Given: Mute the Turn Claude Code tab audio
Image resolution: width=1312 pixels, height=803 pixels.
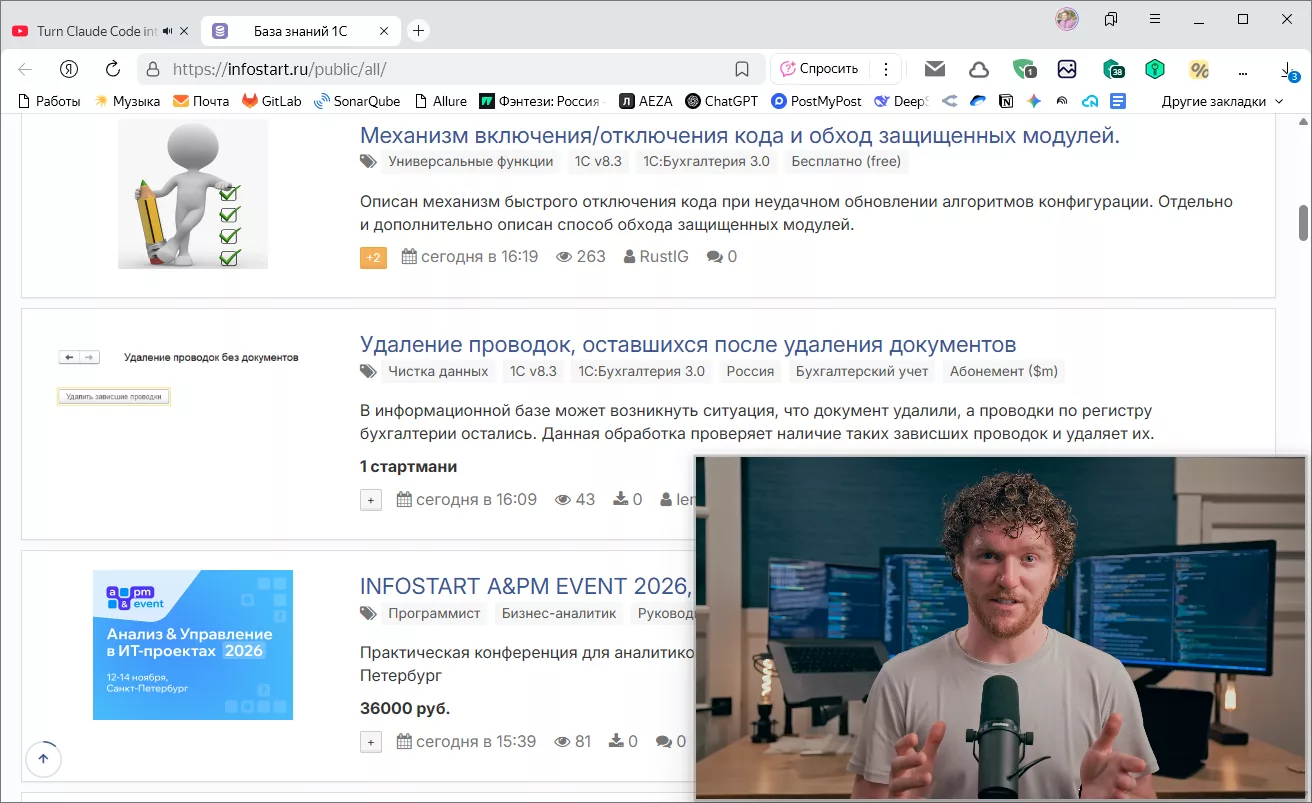Looking at the screenshot, I should click(x=166, y=31).
